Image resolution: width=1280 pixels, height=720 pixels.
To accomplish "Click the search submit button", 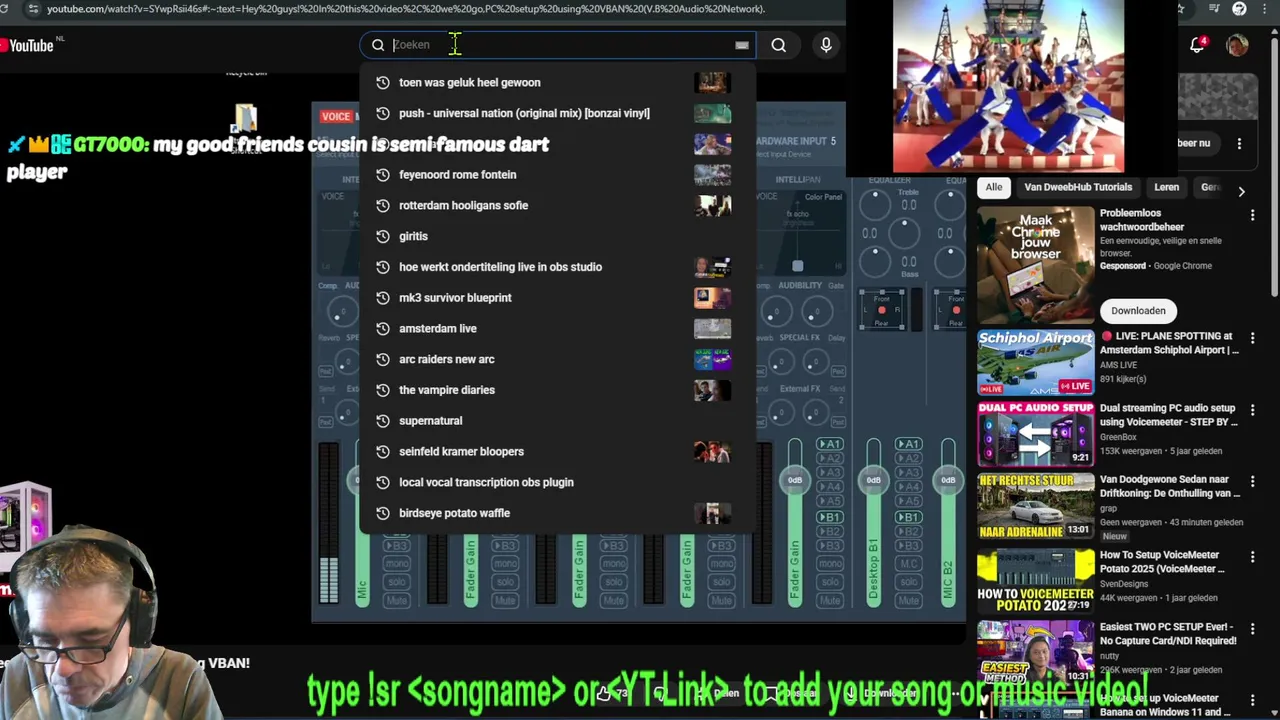I will click(778, 45).
